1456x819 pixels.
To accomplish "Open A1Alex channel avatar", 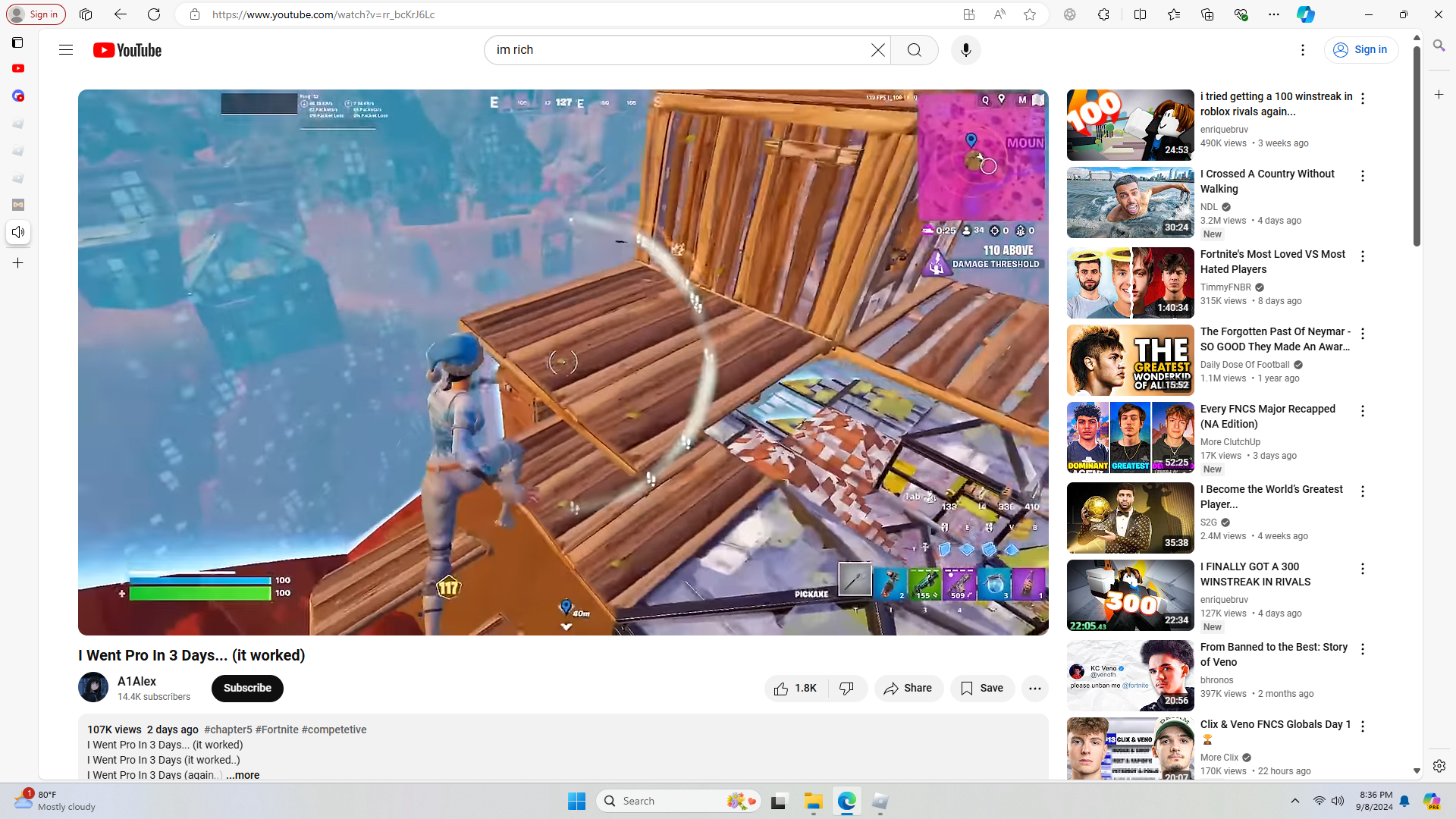I will click(x=93, y=688).
